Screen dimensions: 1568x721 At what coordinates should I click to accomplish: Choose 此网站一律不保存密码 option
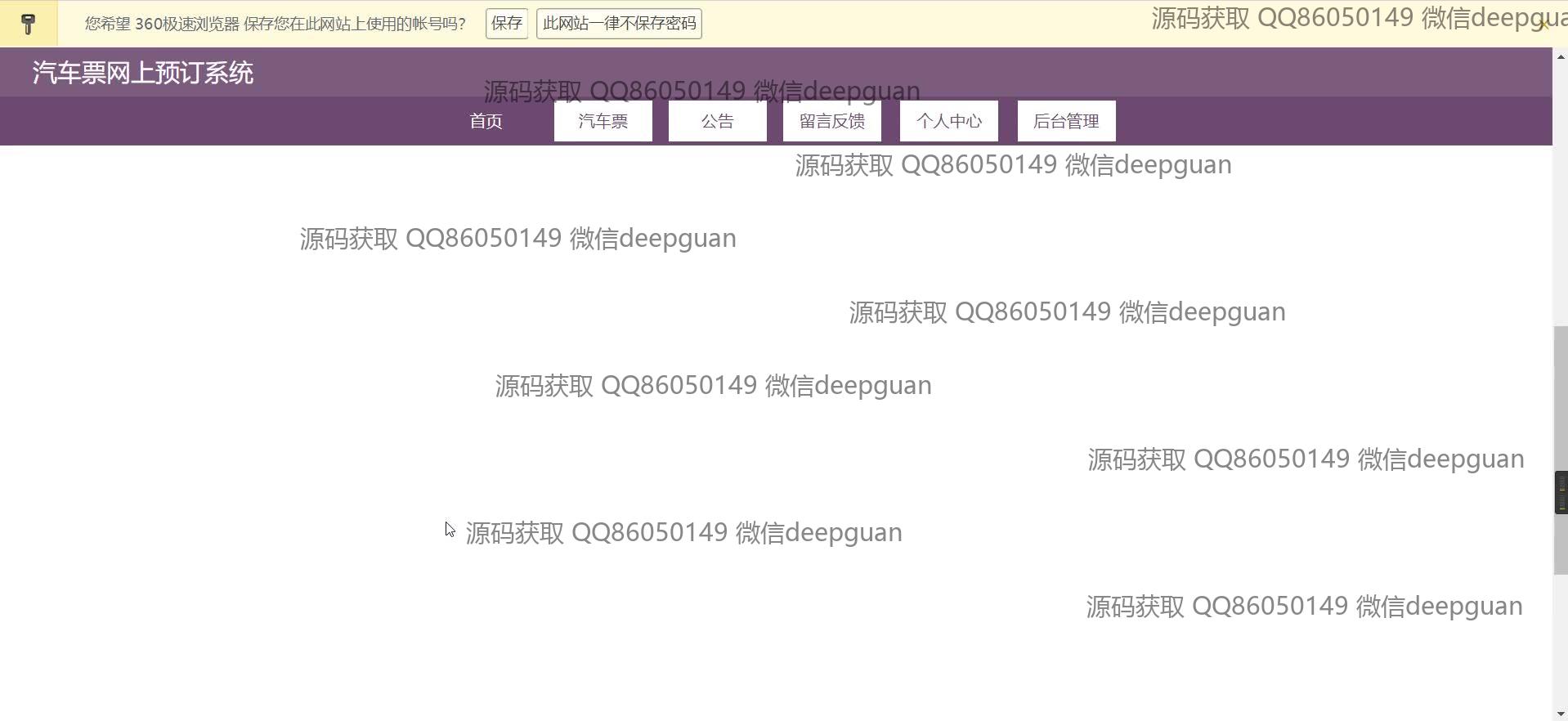619,24
